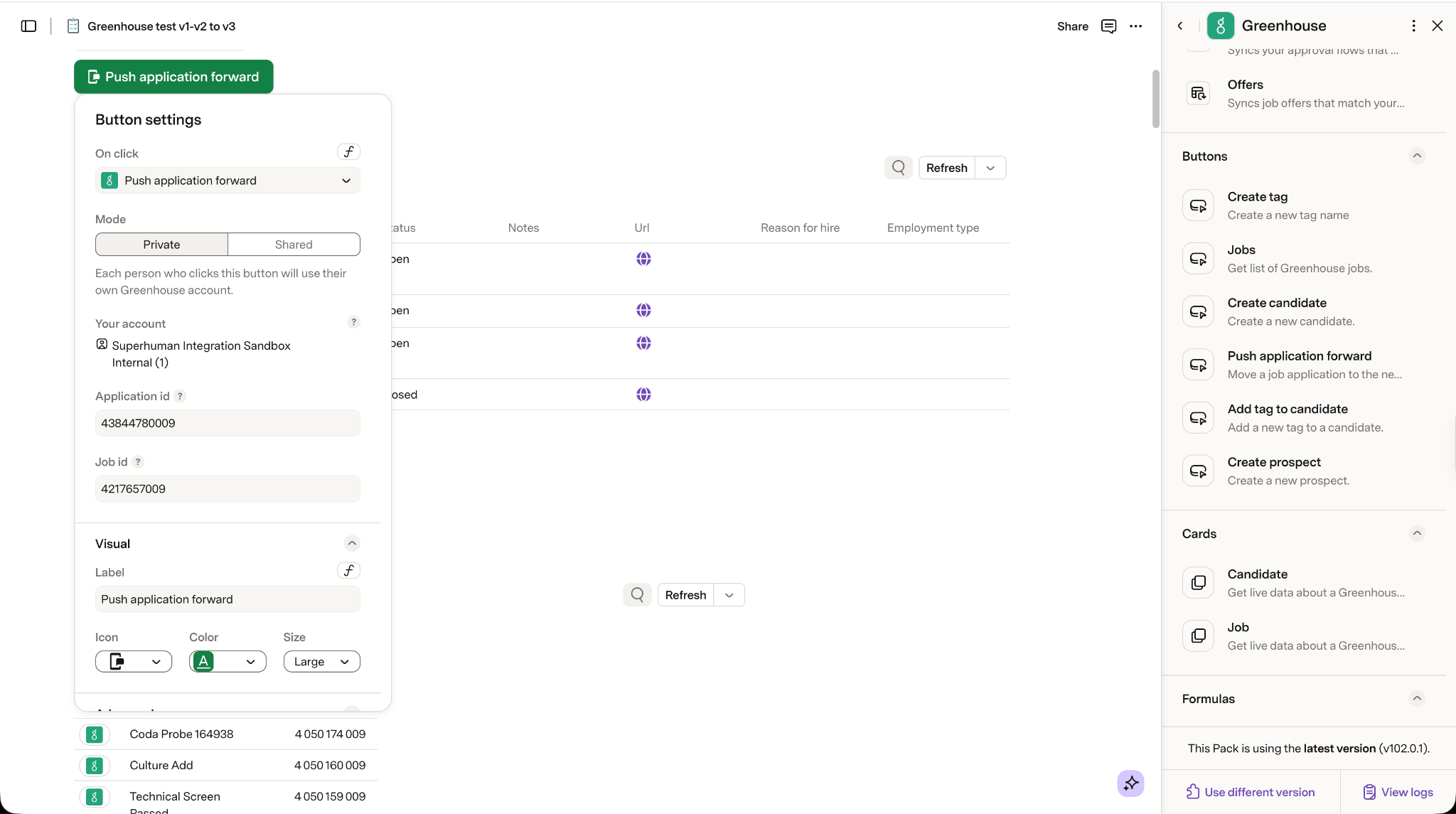Open the Size dropdown set to Large
This screenshot has height=814, width=1456.
321,662
